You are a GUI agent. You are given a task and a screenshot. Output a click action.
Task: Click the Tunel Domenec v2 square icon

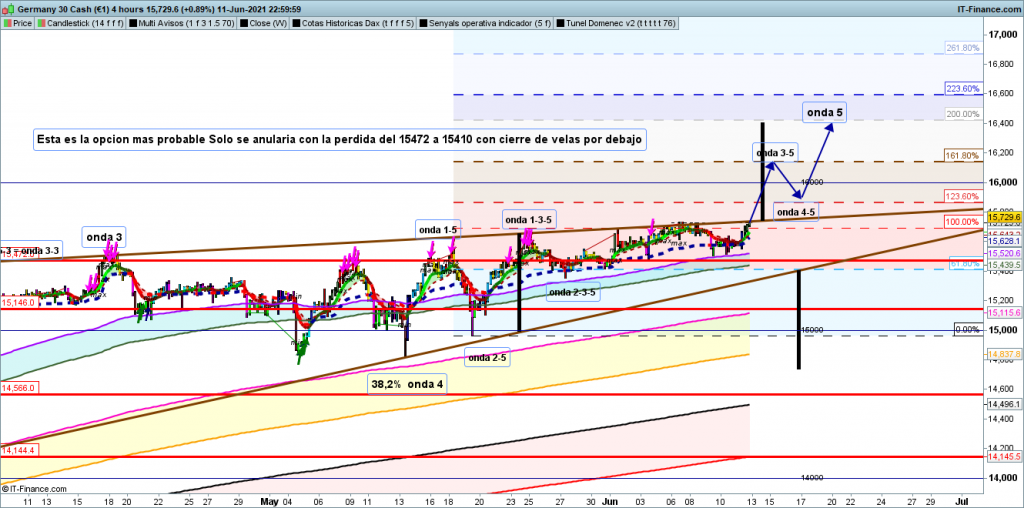(x=565, y=20)
